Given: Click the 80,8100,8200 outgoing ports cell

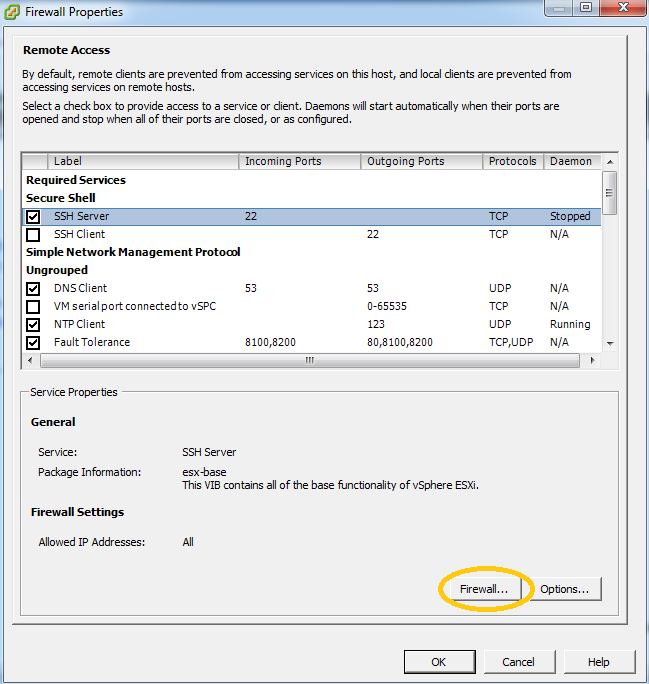Looking at the screenshot, I should point(400,342).
